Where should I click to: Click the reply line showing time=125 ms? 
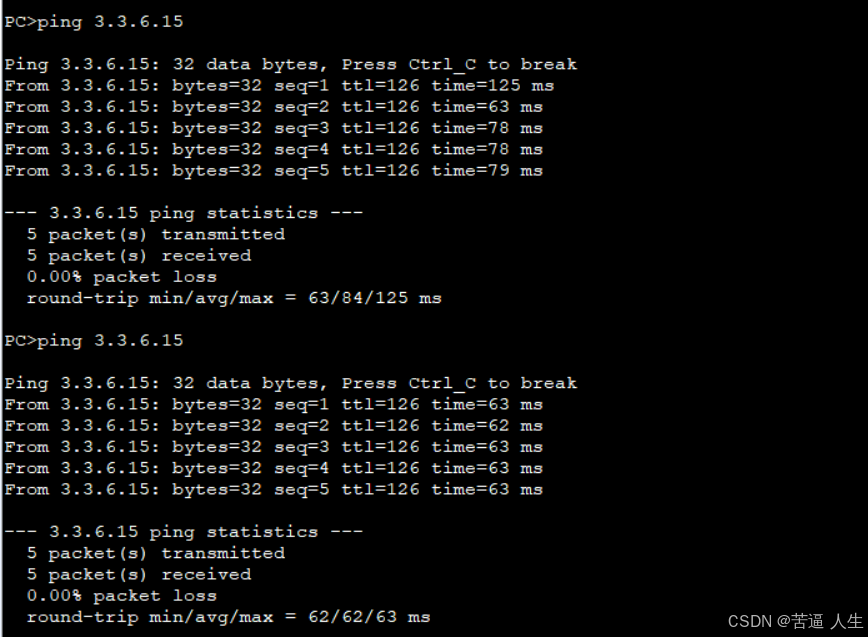(279, 86)
